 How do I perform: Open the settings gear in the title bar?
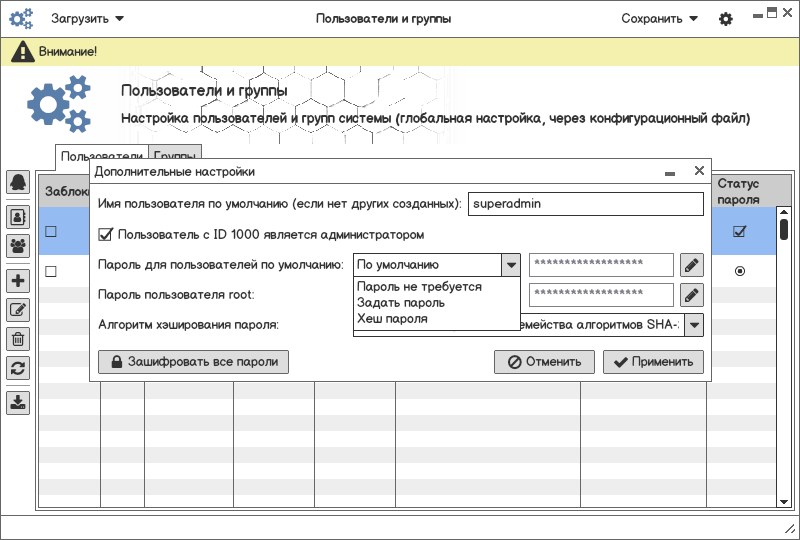click(726, 19)
